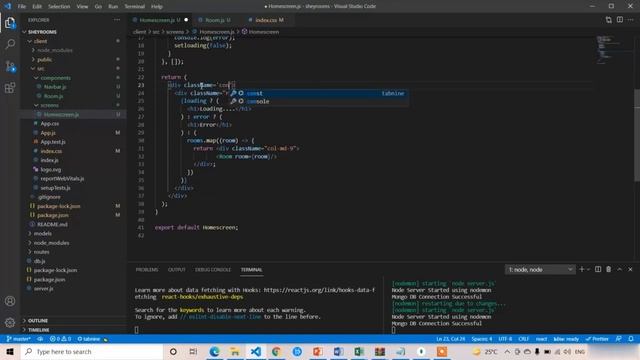The image size is (640, 360).
Task: Open File Explorer from the taskbar
Action: coord(235,351)
